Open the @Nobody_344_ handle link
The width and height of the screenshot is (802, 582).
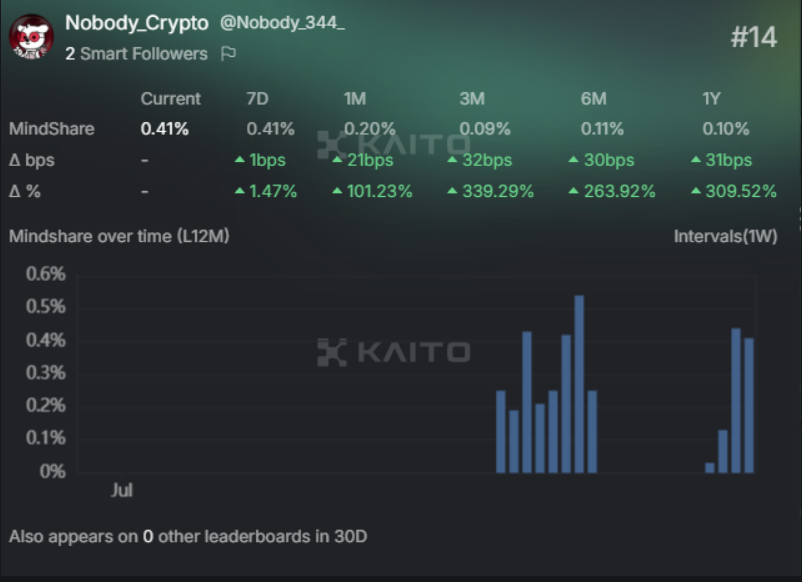[x=282, y=23]
